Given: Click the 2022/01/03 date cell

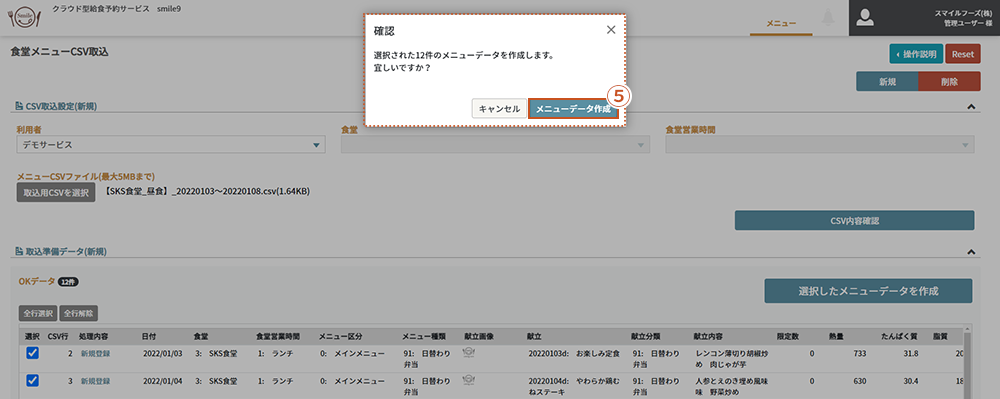Looking at the screenshot, I should (163, 353).
